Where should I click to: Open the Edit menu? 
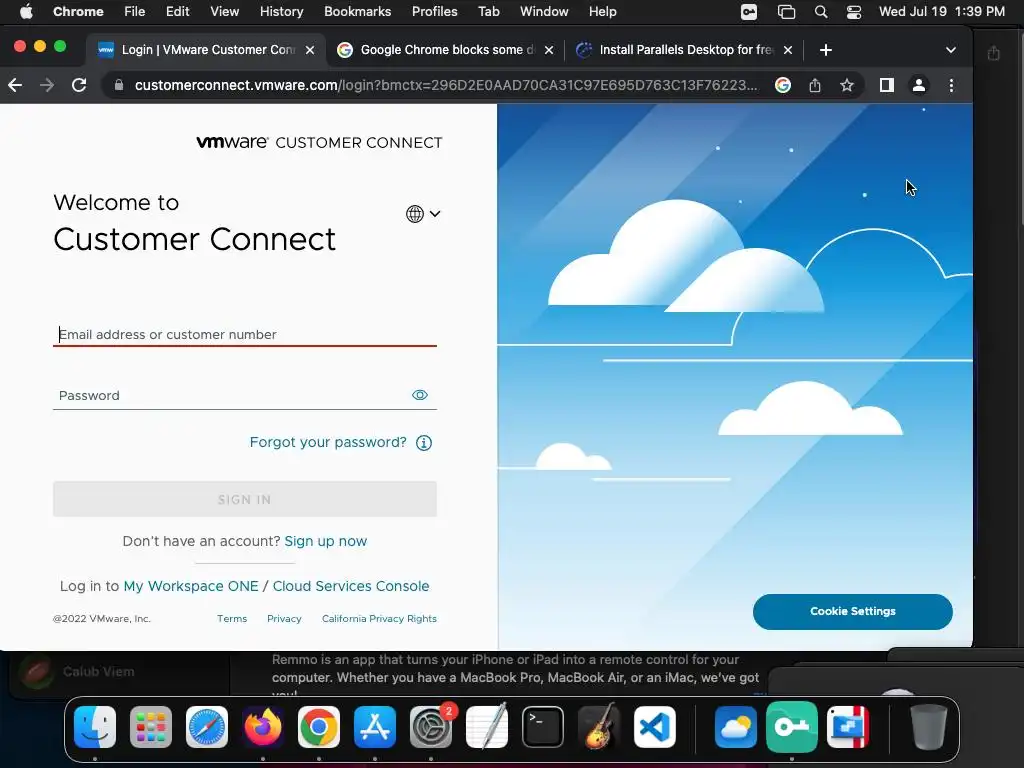(x=177, y=11)
